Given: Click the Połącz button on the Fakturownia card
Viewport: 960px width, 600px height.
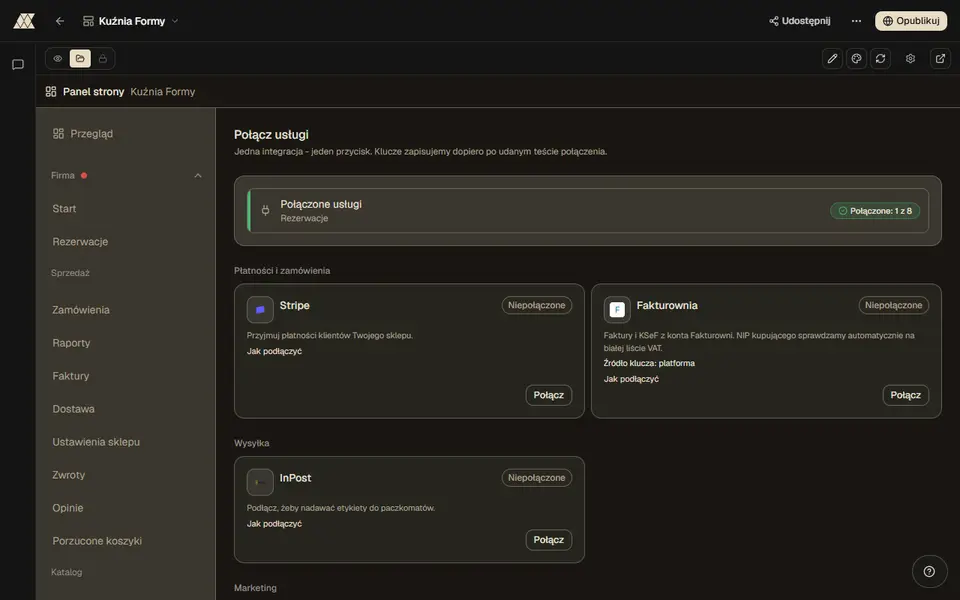Looking at the screenshot, I should click(906, 395).
